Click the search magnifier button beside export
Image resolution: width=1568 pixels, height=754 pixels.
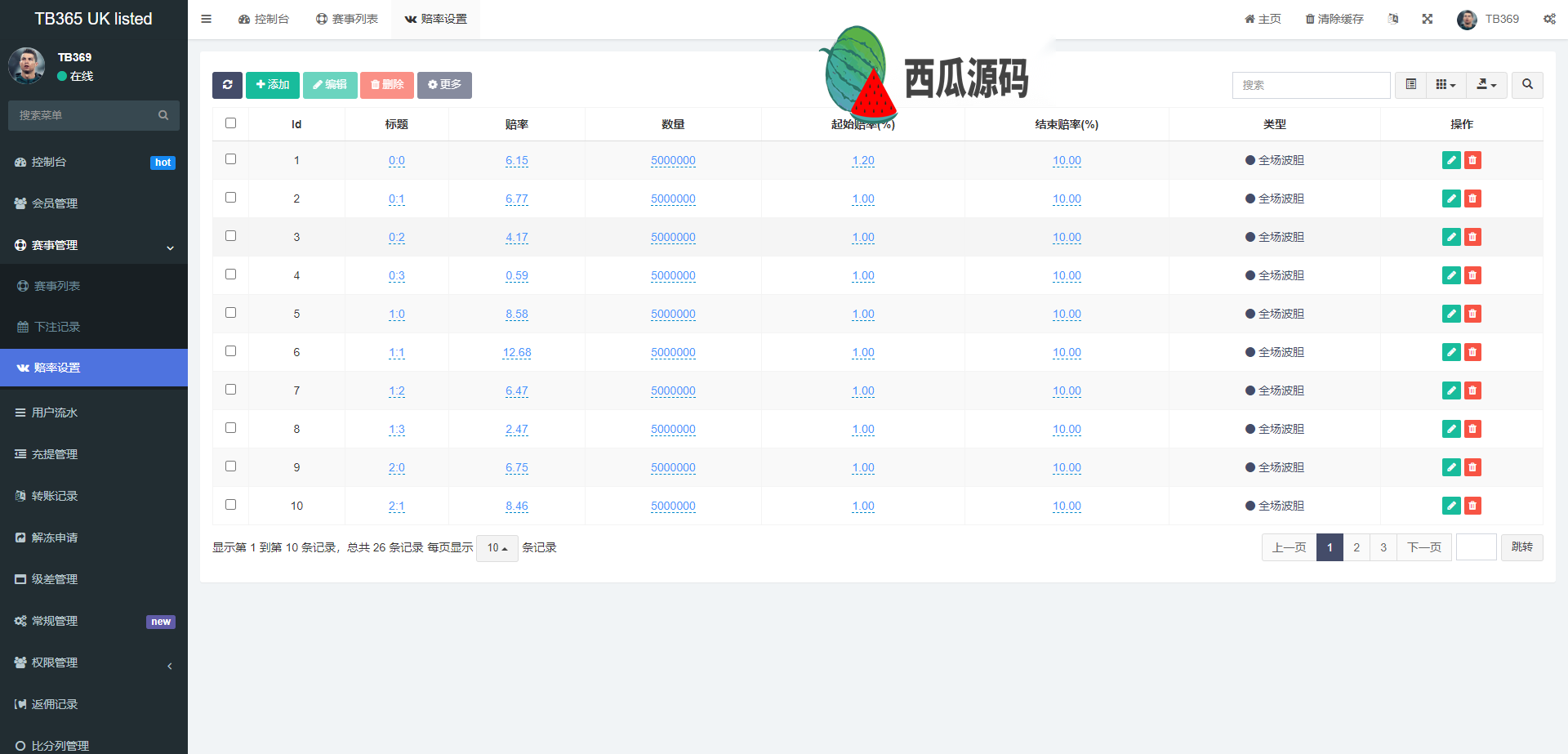pos(1527,85)
